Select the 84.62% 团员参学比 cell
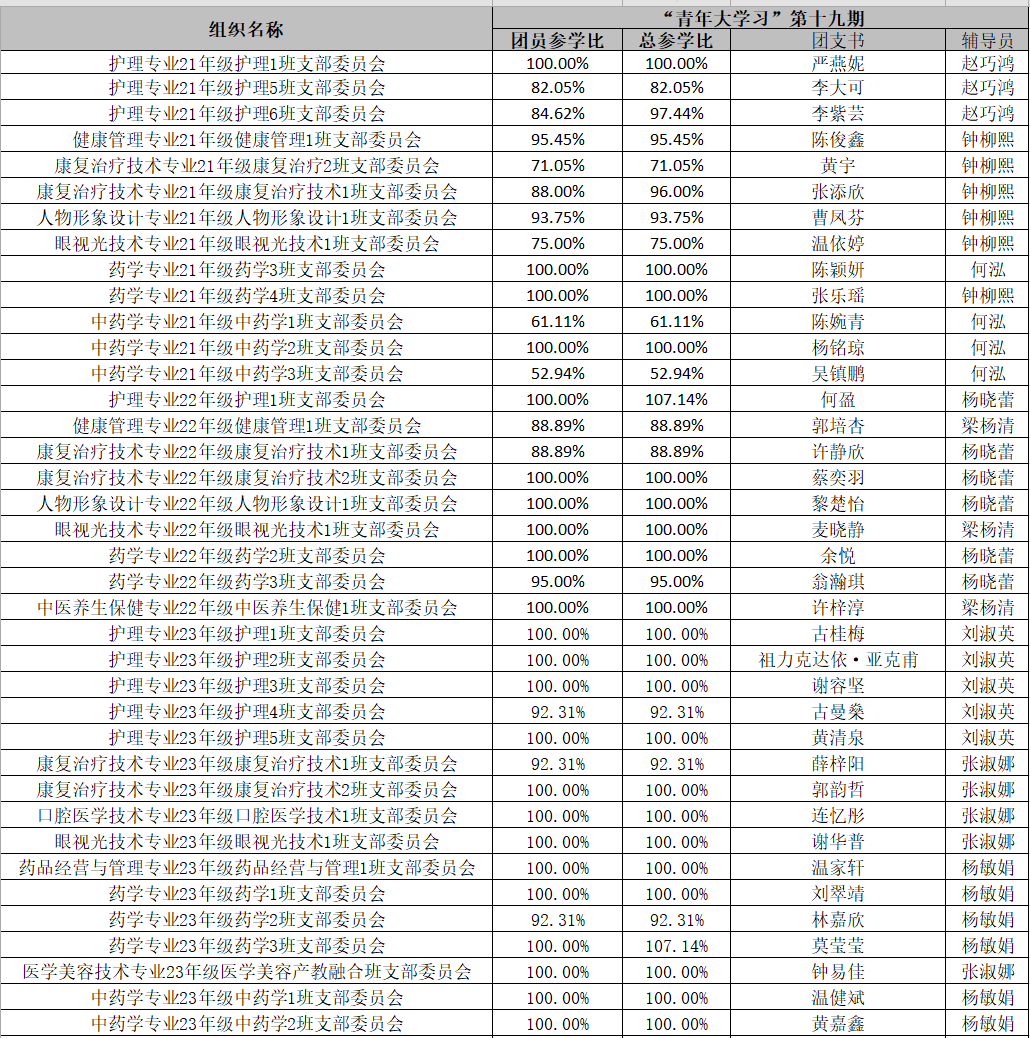Viewport: 1030px width, 1038px height. (x=557, y=114)
